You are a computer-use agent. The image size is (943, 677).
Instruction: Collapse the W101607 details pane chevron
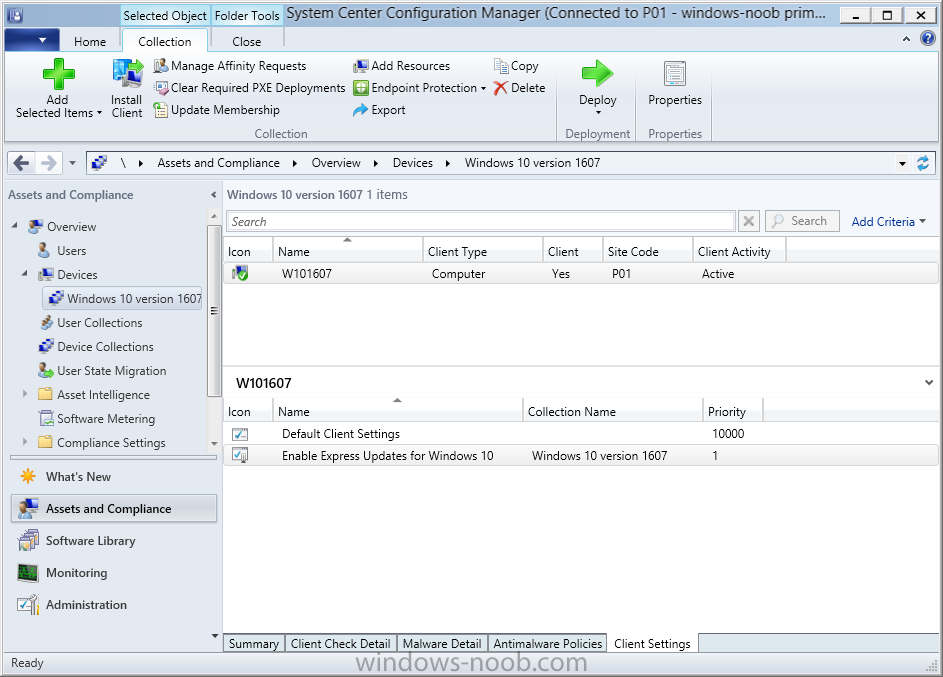pos(929,382)
